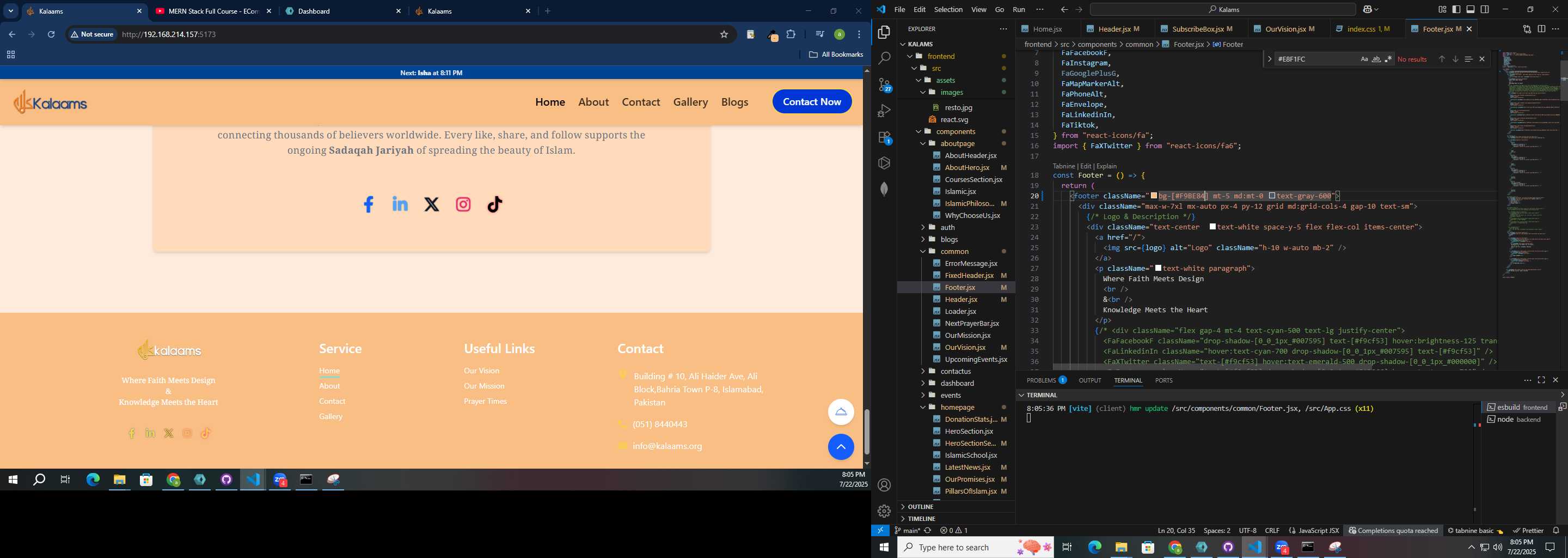Open Extensions view in activity bar

tap(884, 137)
